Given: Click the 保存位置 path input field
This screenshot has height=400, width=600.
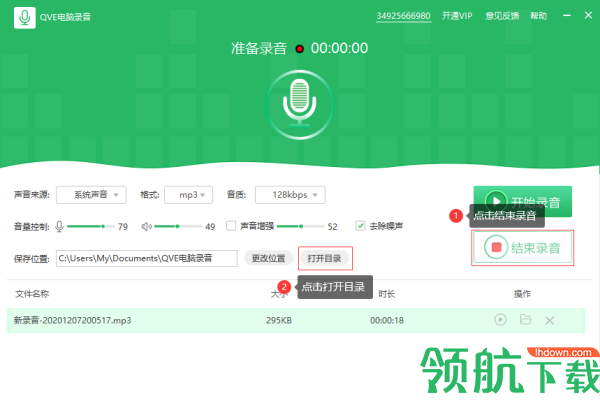Looking at the screenshot, I should pos(147,258).
